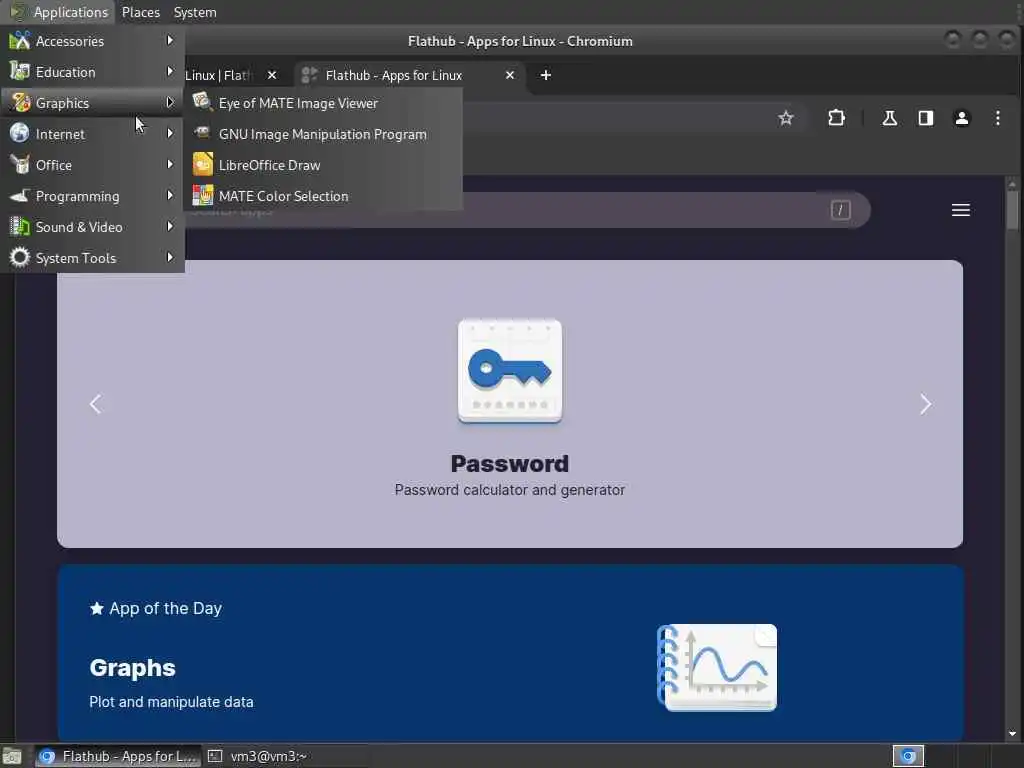Open a new browser tab

(546, 75)
